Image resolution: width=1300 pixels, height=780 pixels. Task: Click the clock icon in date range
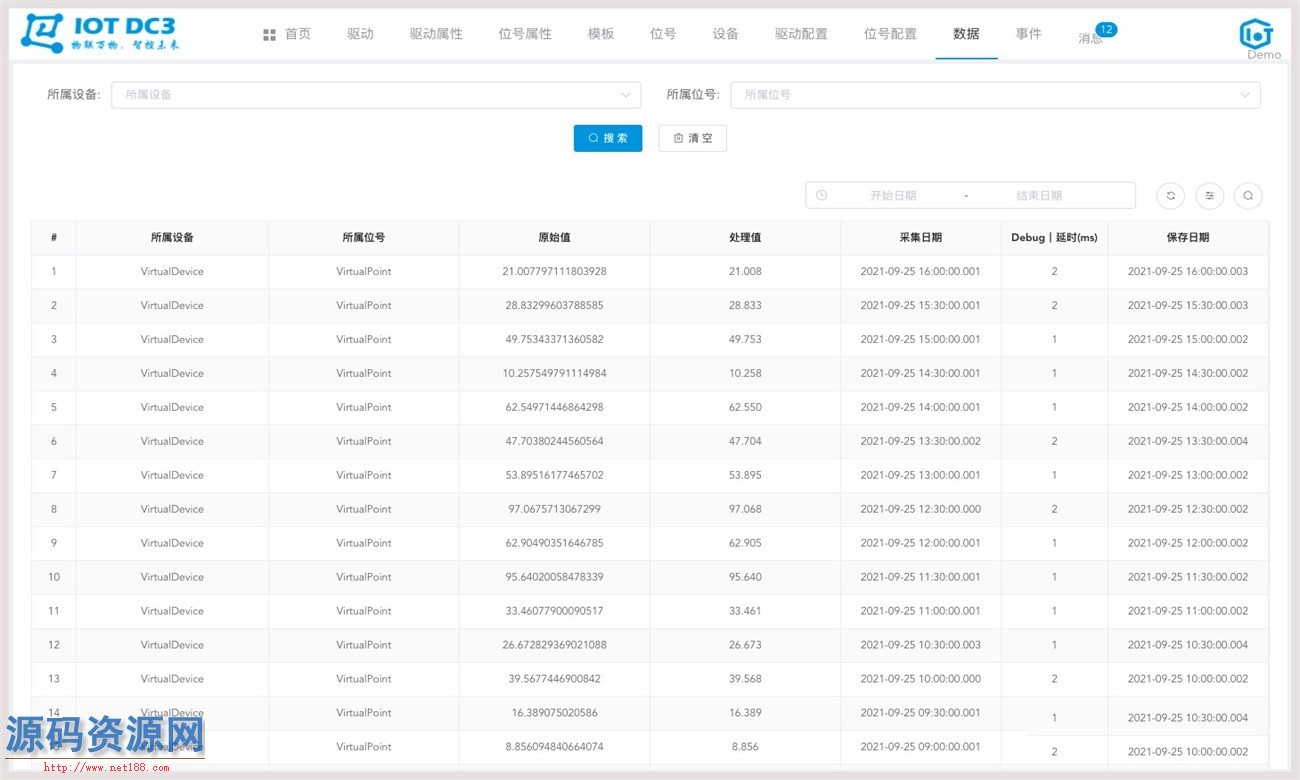822,195
